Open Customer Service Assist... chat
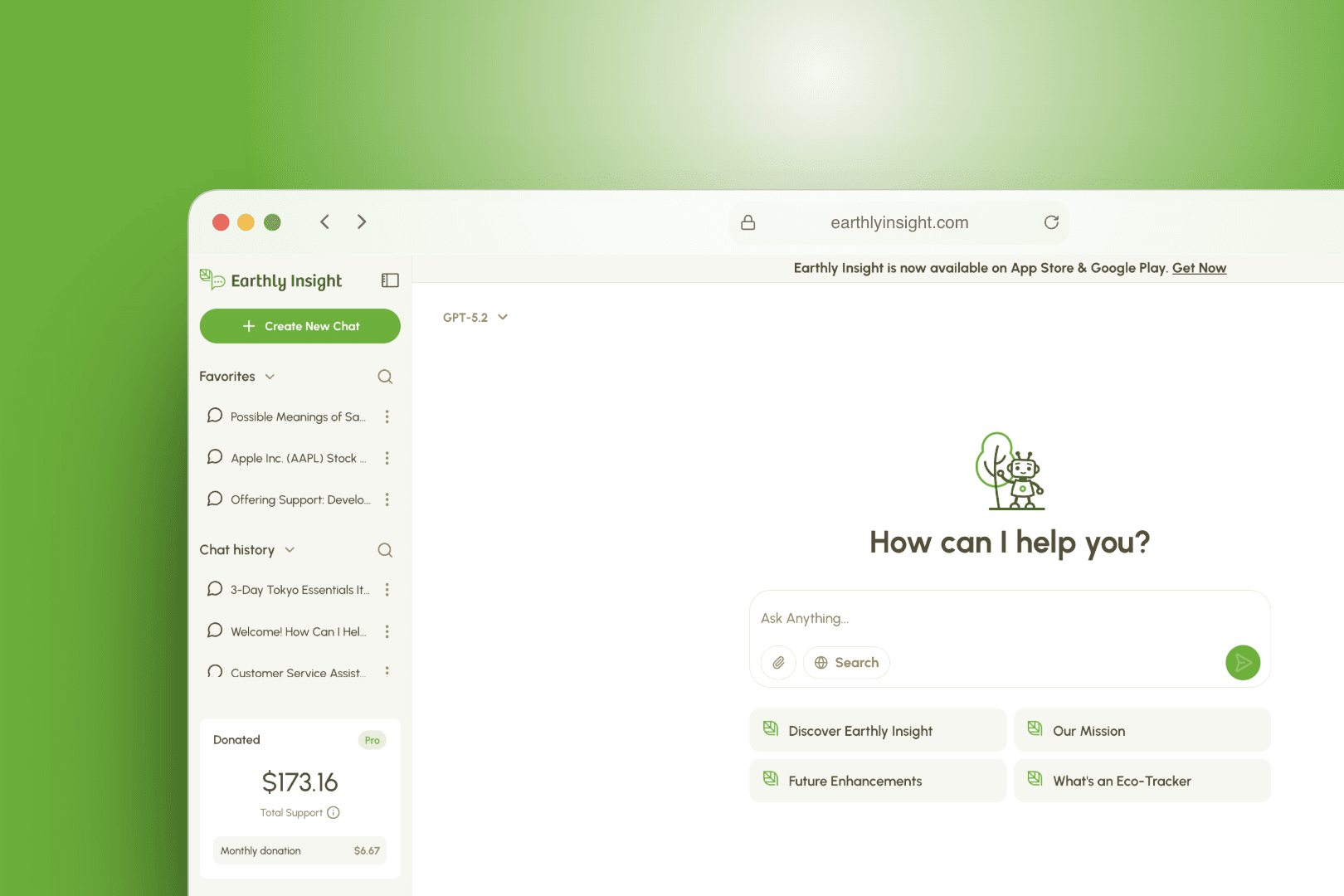Image resolution: width=1344 pixels, height=896 pixels. click(x=286, y=672)
